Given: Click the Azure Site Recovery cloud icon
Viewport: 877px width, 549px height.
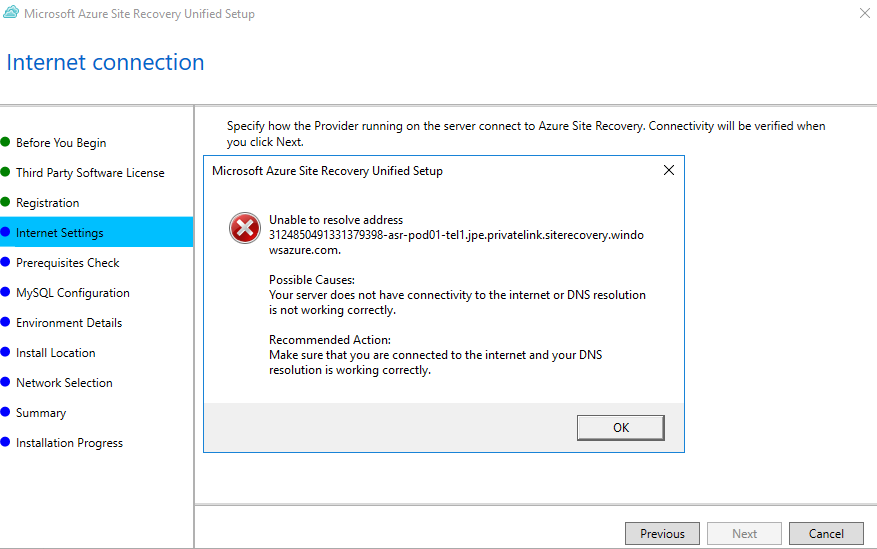Looking at the screenshot, I should pyautogui.click(x=11, y=12).
